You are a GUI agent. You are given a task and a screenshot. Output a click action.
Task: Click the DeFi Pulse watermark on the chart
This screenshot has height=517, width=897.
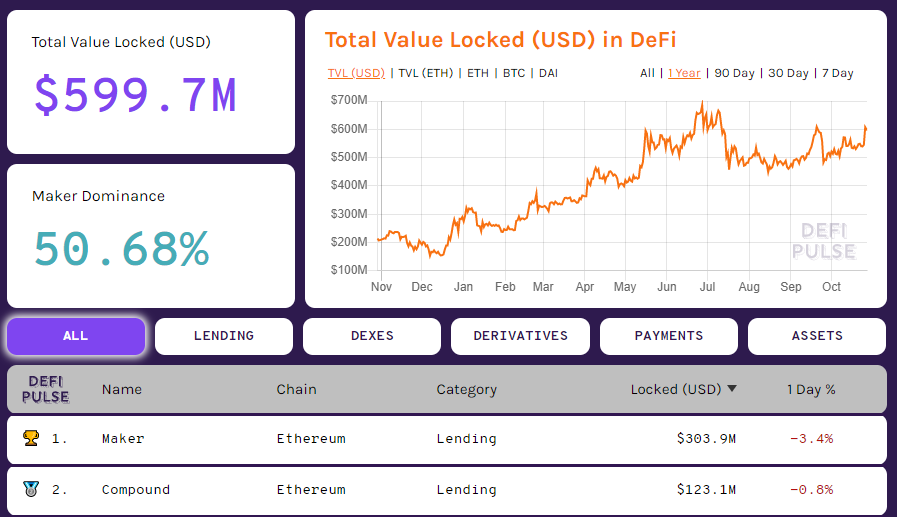point(824,240)
